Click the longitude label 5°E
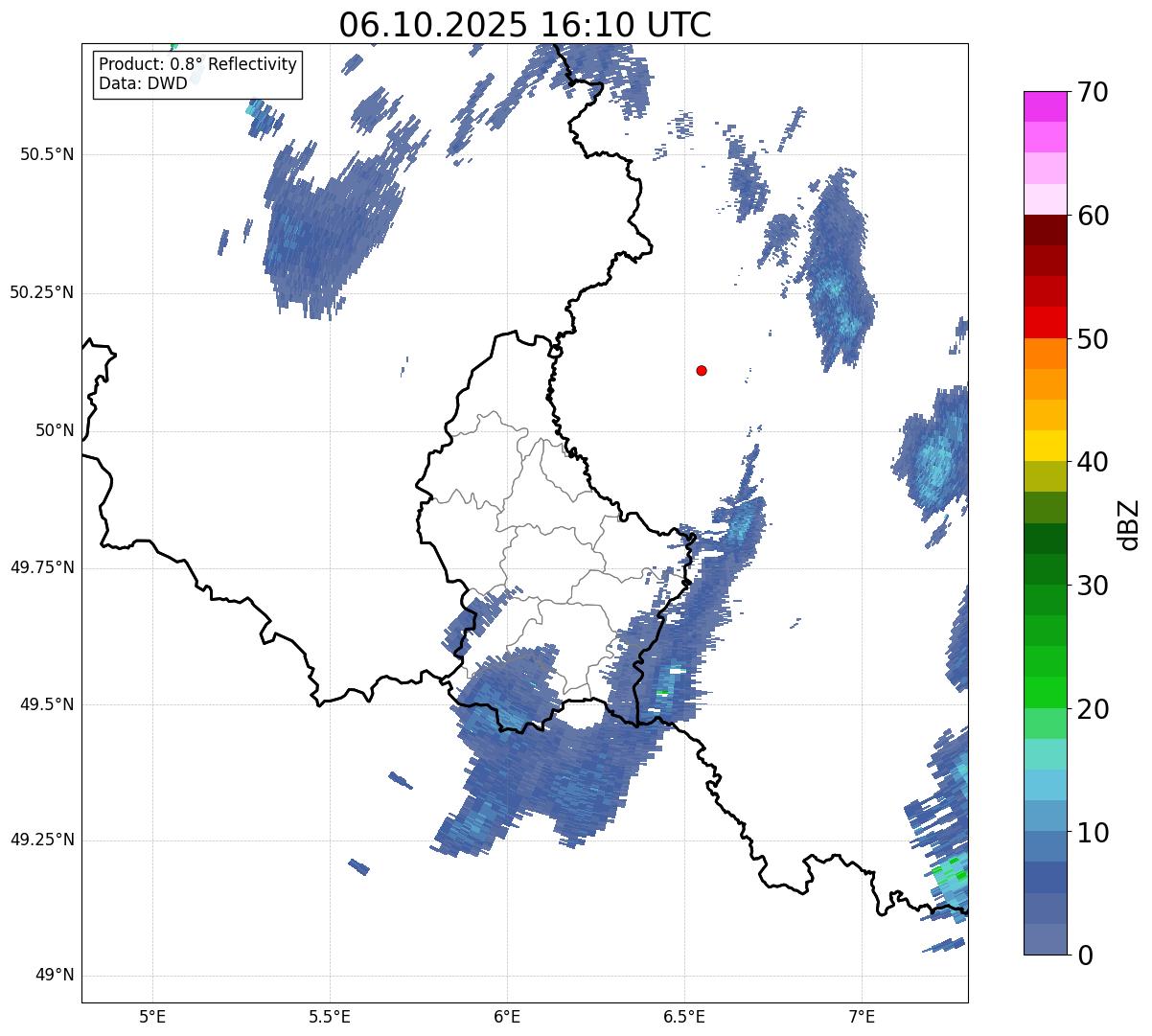 152,1017
